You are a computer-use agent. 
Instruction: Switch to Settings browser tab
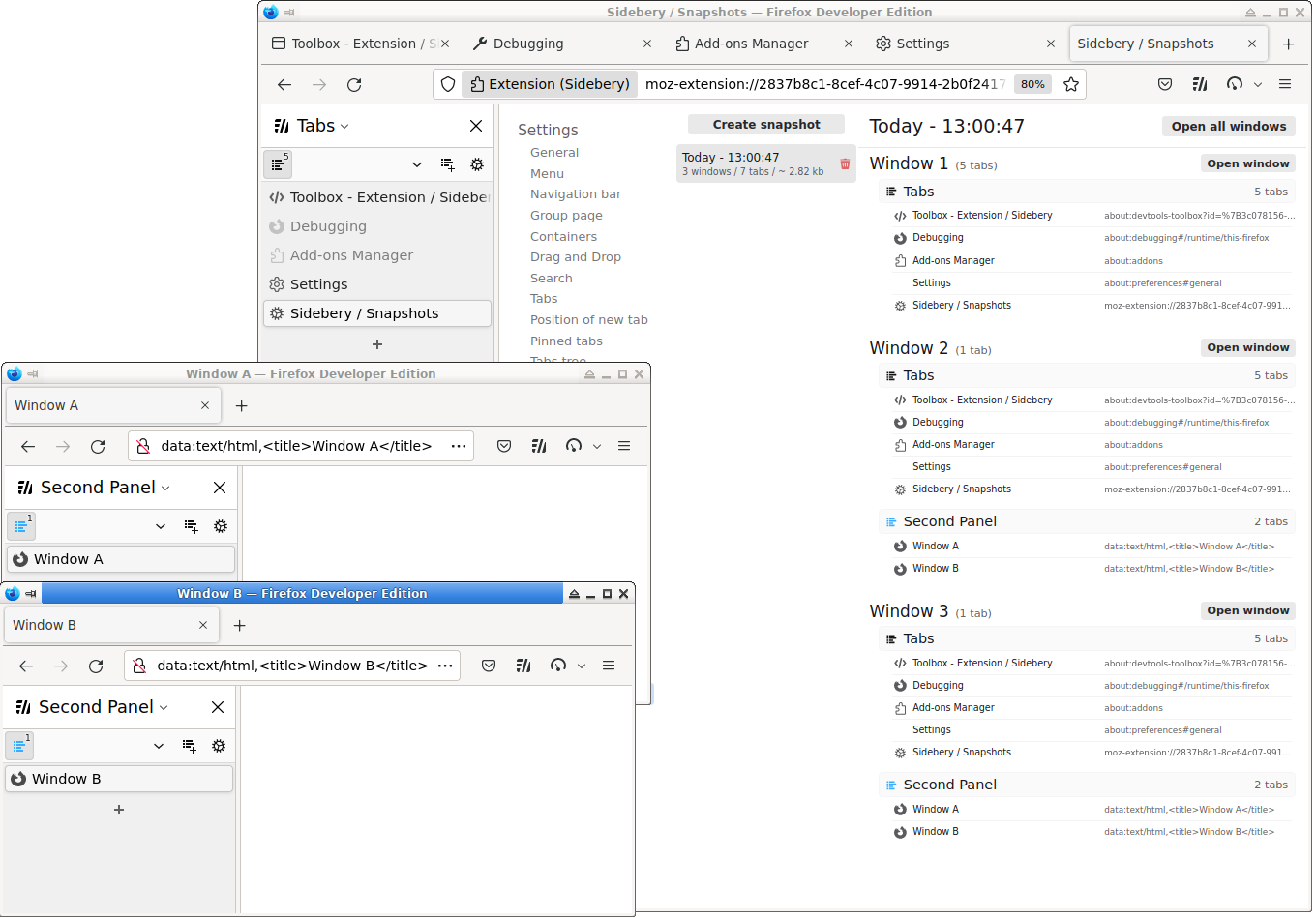point(965,44)
